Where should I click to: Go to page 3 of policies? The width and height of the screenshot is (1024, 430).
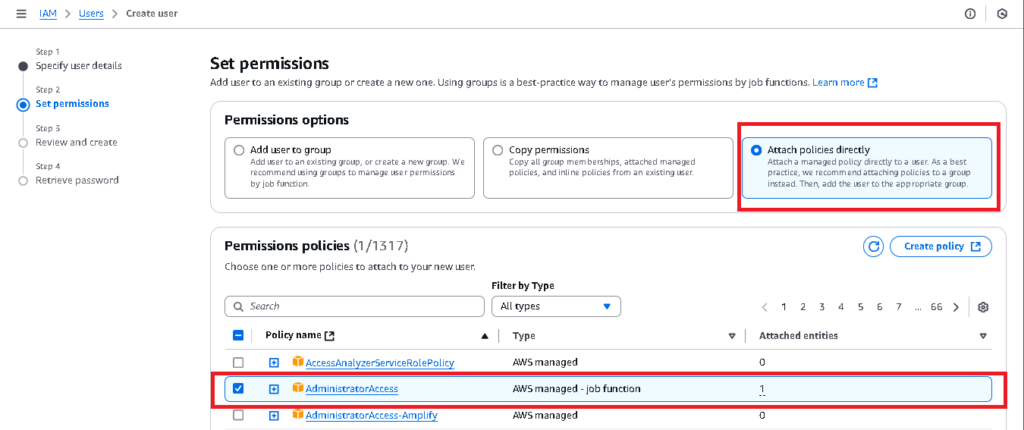pos(822,307)
